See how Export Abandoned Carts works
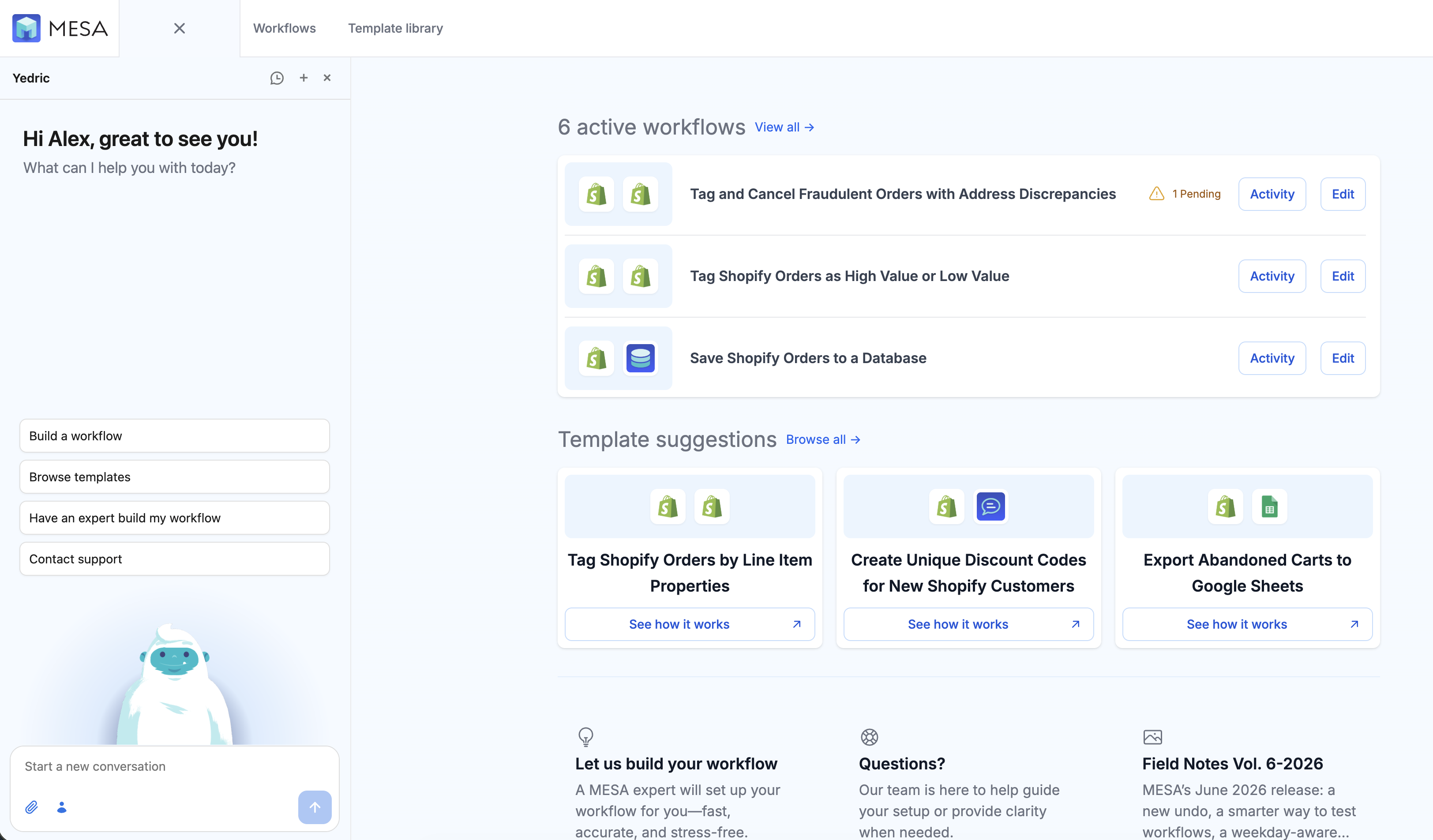1433x840 pixels. tap(1247, 624)
